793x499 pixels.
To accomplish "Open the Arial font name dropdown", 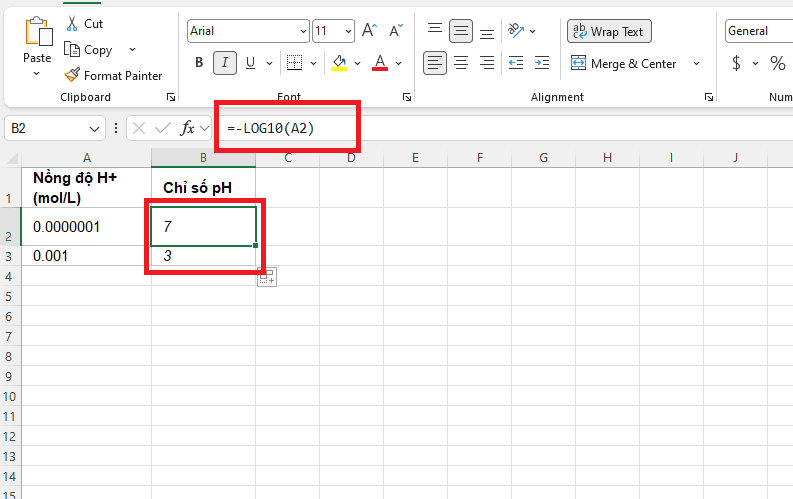I will click(303, 31).
